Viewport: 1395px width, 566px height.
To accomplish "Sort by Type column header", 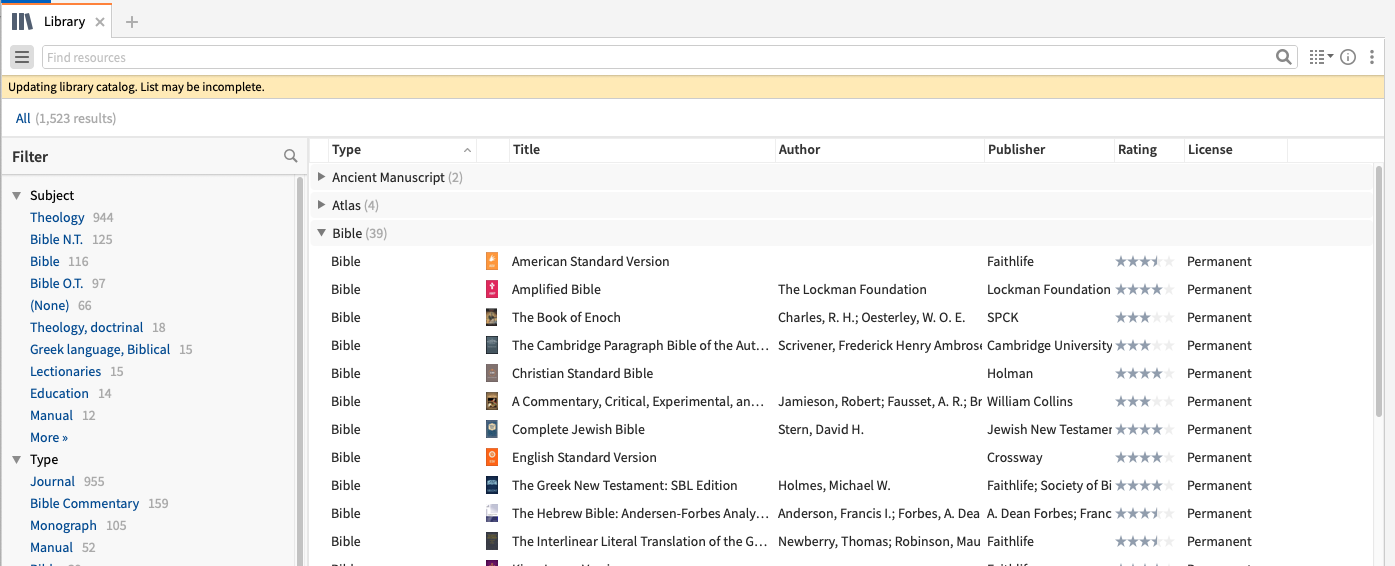I will (402, 150).
